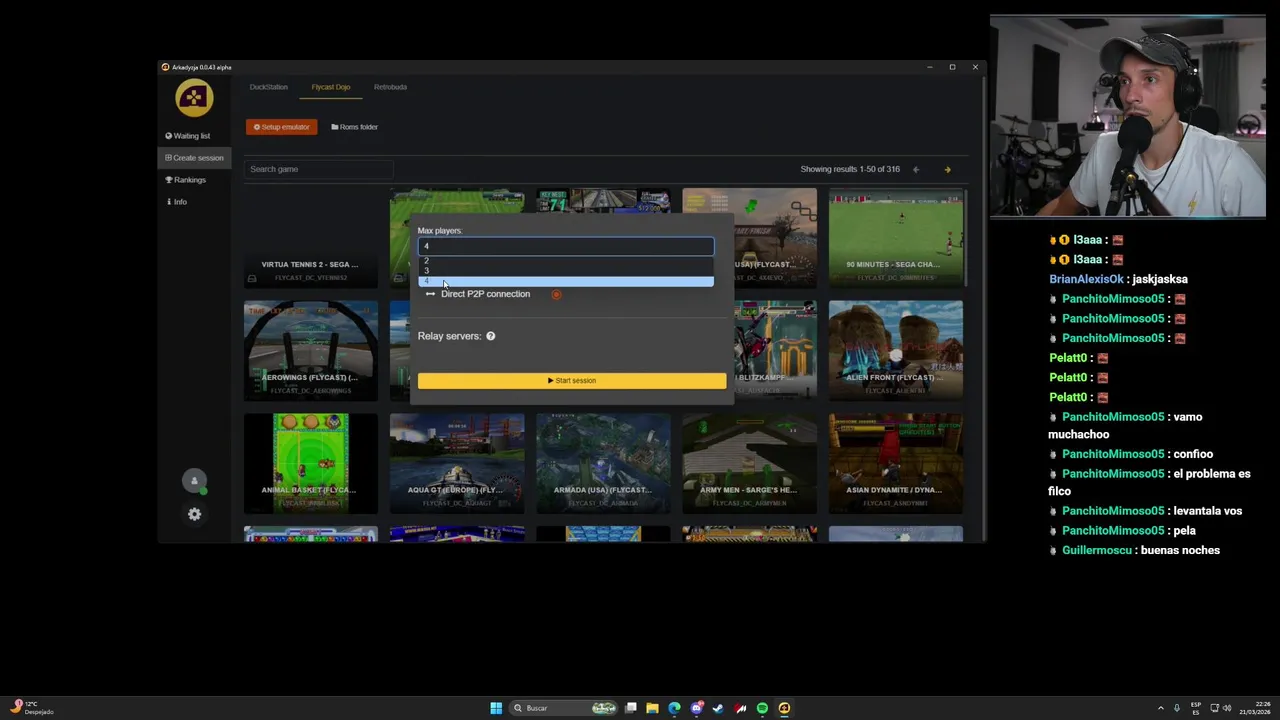Go to previous results page arrow
The width and height of the screenshot is (1280, 720).
click(915, 169)
